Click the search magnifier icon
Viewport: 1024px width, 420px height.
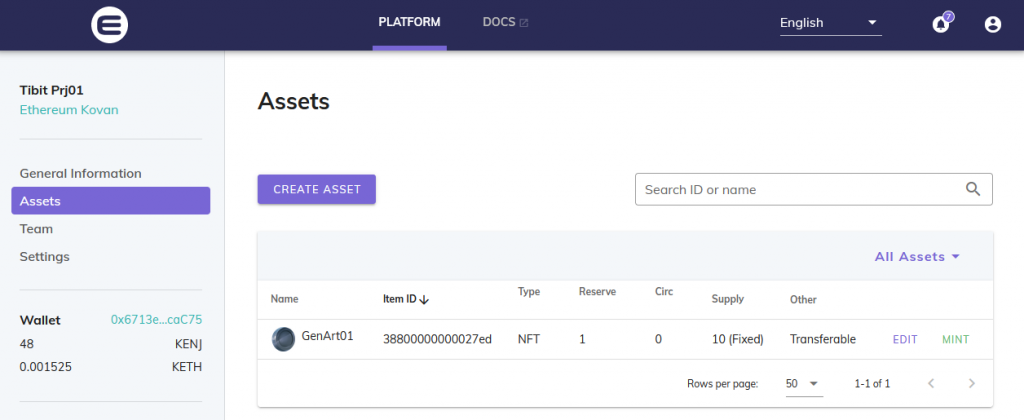point(973,189)
